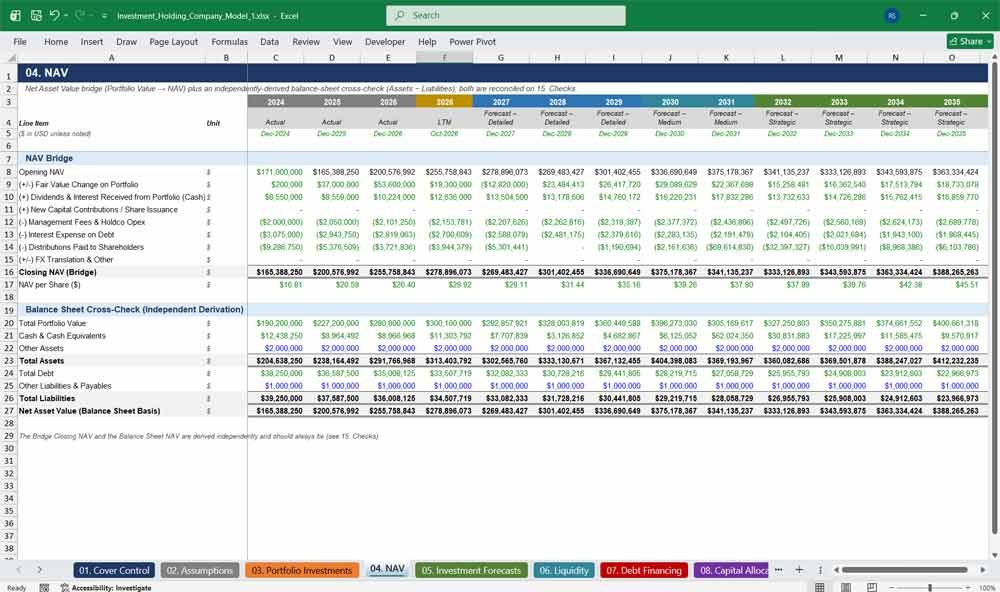Screen dimensions: 1000x592
Task: Click the 100% zoom level
Action: click(987, 588)
